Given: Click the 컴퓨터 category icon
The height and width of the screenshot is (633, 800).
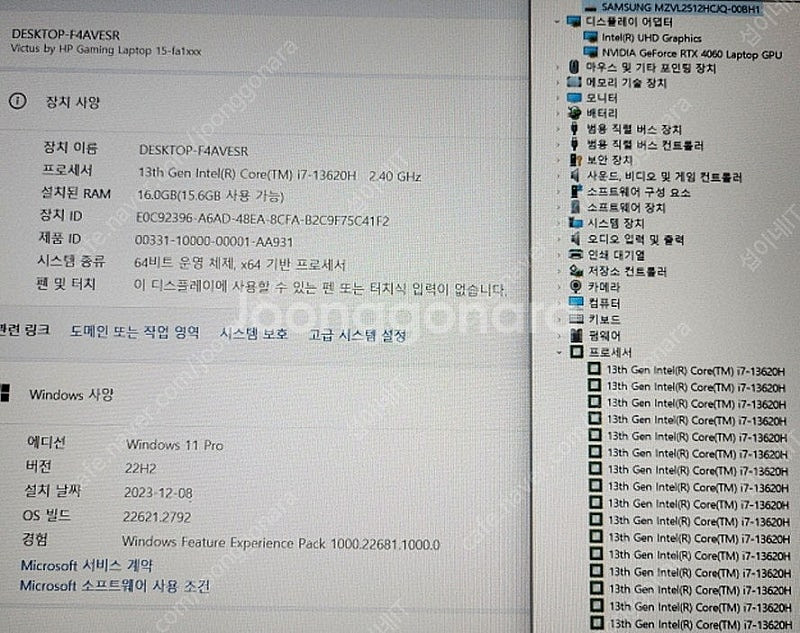Looking at the screenshot, I should 576,302.
